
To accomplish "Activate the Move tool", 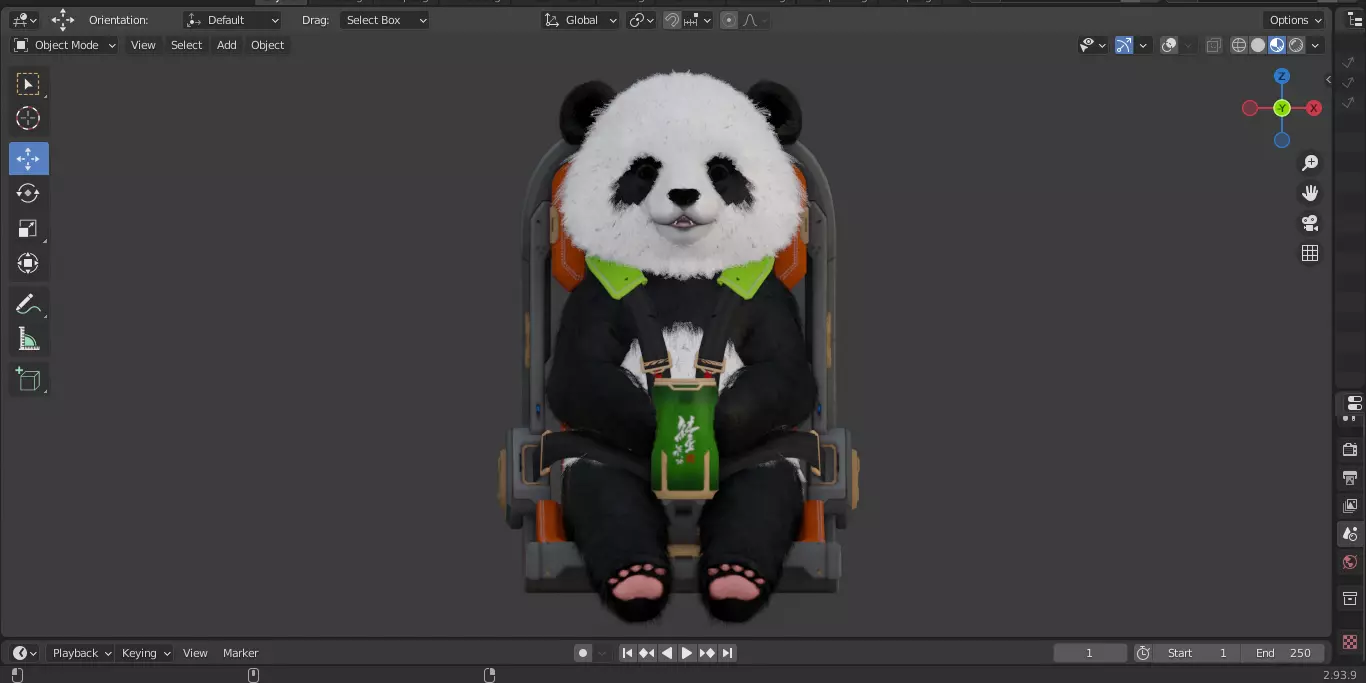I will point(28,159).
